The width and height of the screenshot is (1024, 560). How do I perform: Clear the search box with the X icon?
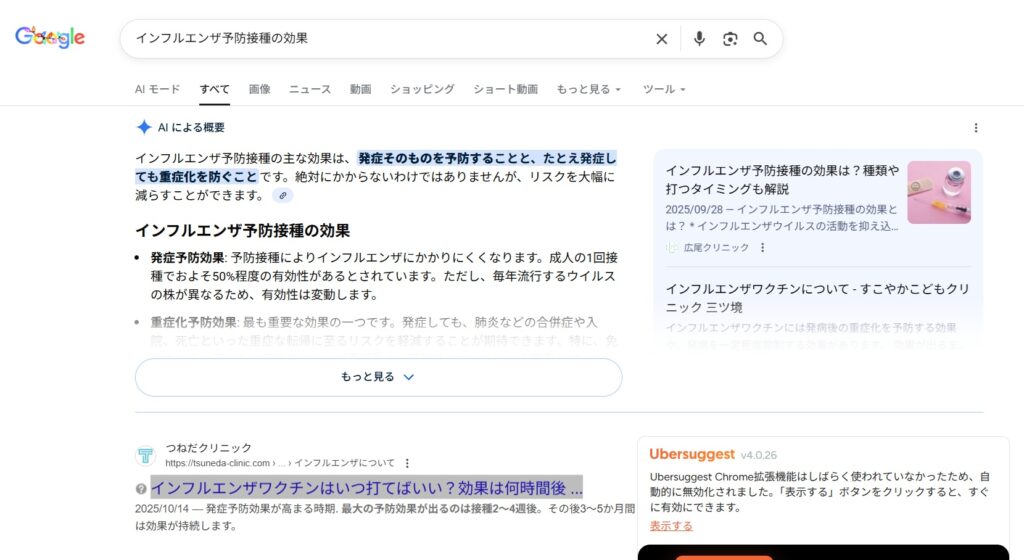pyautogui.click(x=661, y=39)
